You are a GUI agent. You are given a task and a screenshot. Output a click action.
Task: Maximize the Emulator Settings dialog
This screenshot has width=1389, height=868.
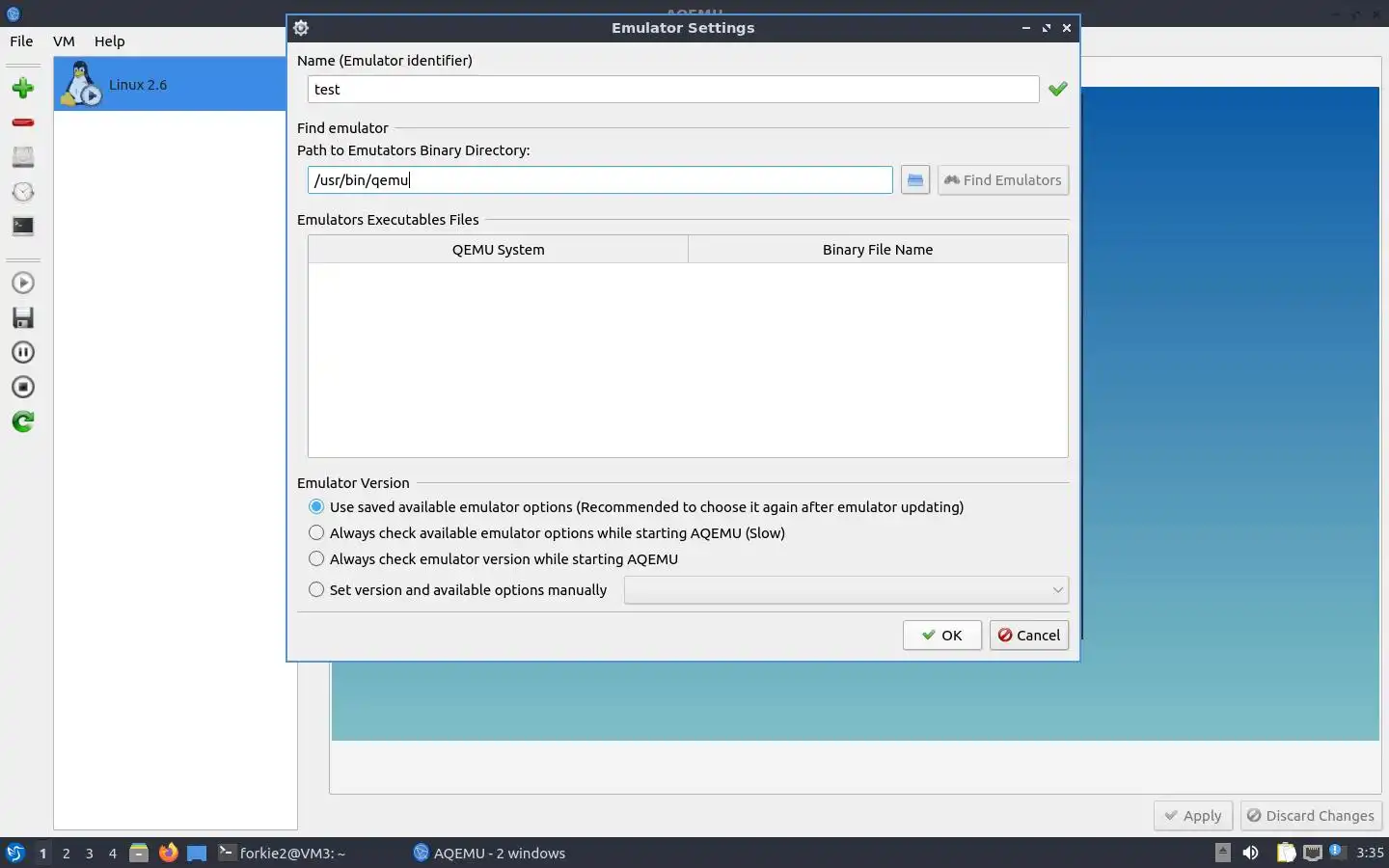coord(1047,28)
